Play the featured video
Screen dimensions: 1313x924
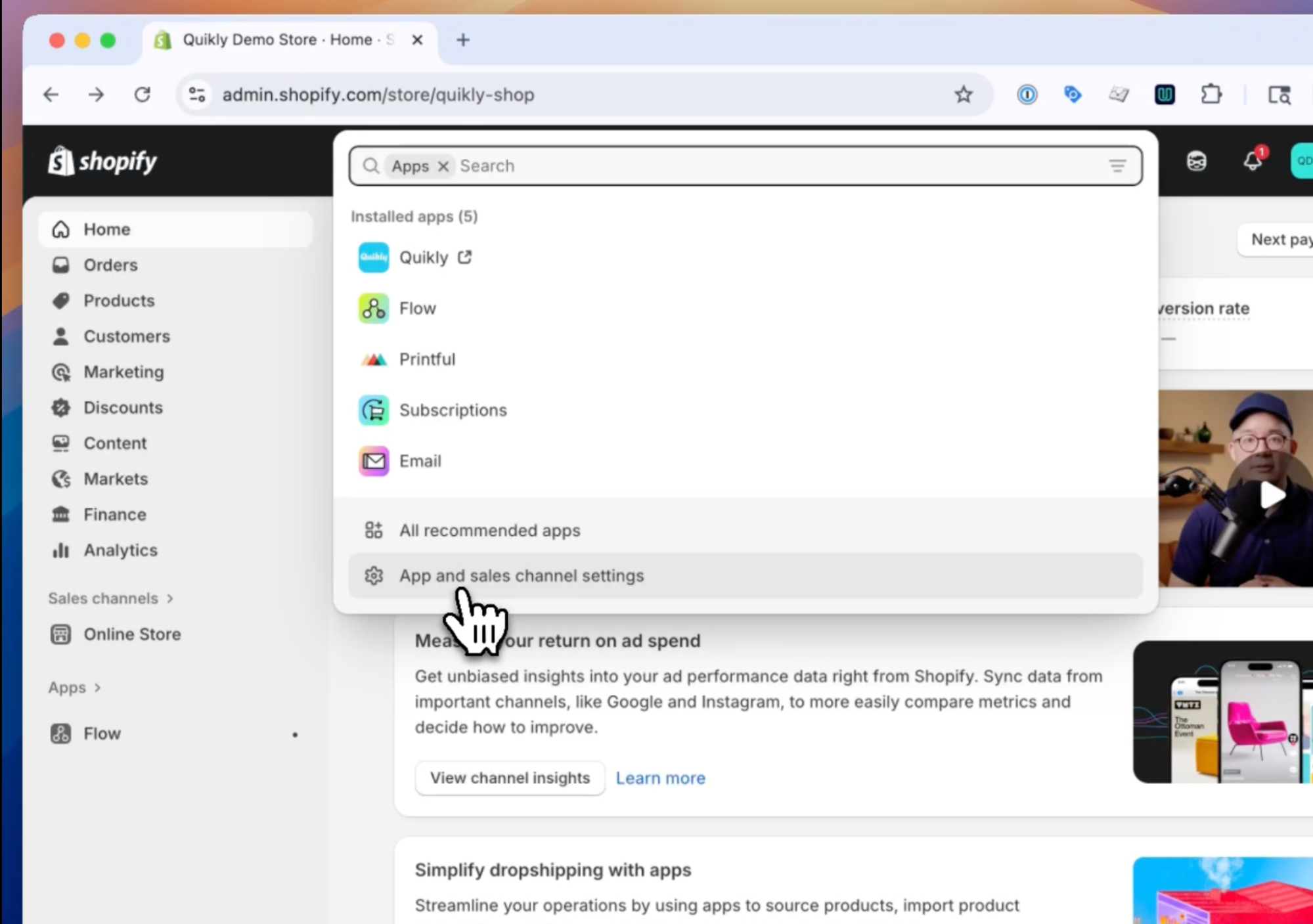(x=1271, y=495)
